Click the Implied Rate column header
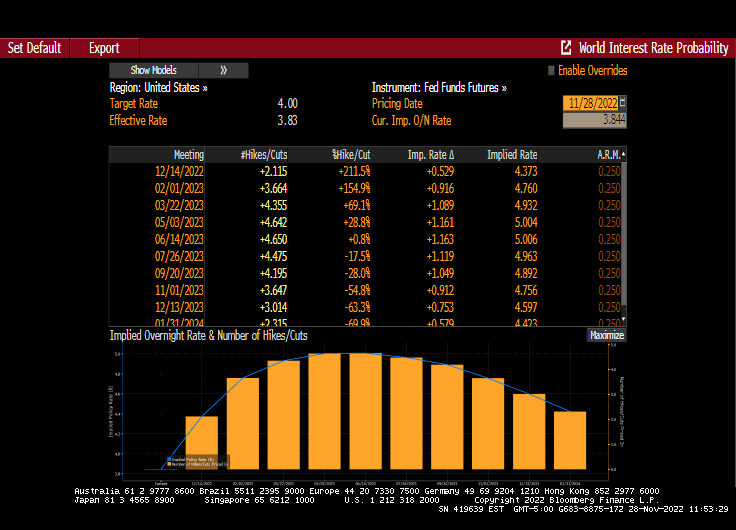 click(x=511, y=155)
